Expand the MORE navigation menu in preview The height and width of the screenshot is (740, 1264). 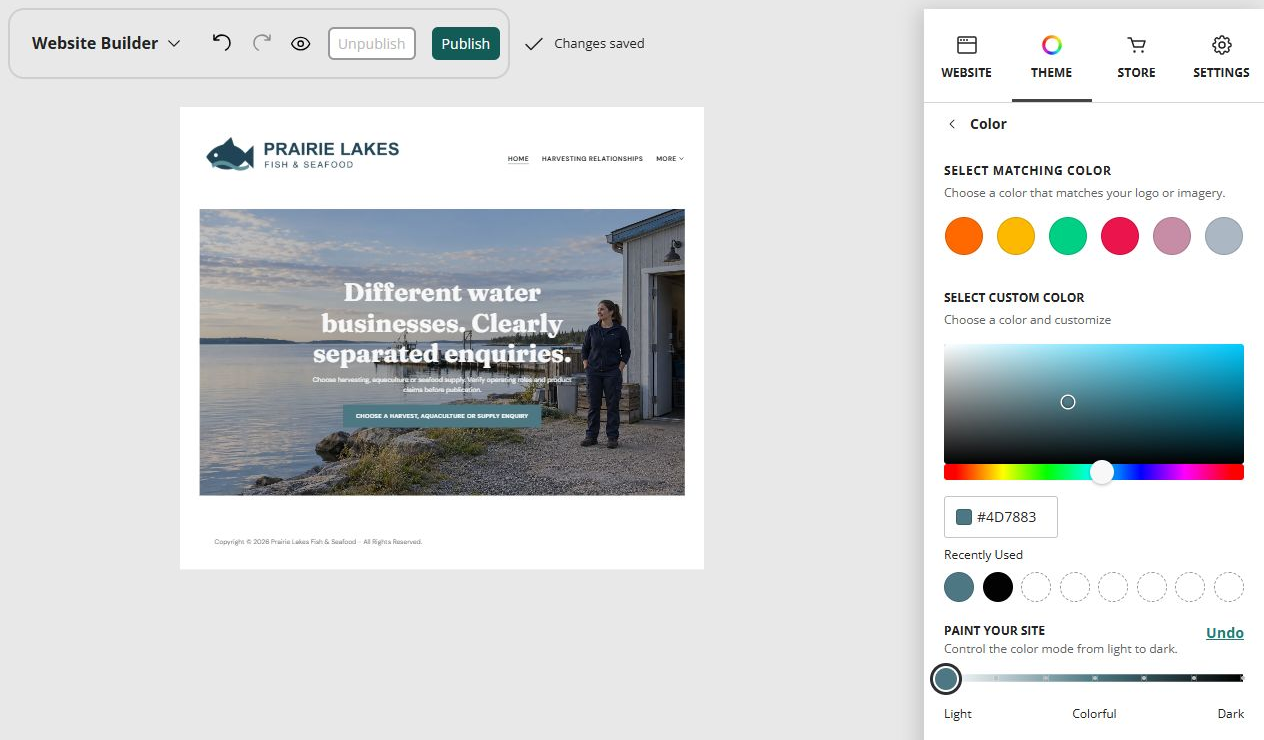pos(670,159)
